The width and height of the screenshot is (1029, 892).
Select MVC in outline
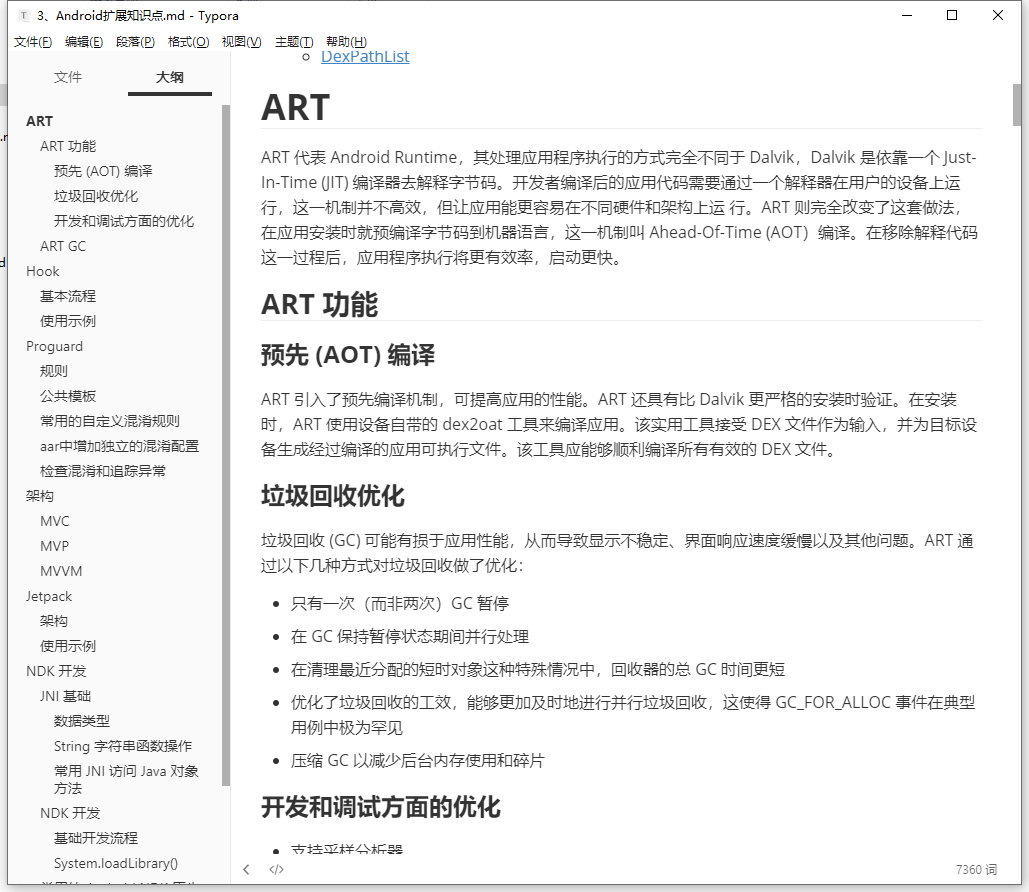click(54, 521)
